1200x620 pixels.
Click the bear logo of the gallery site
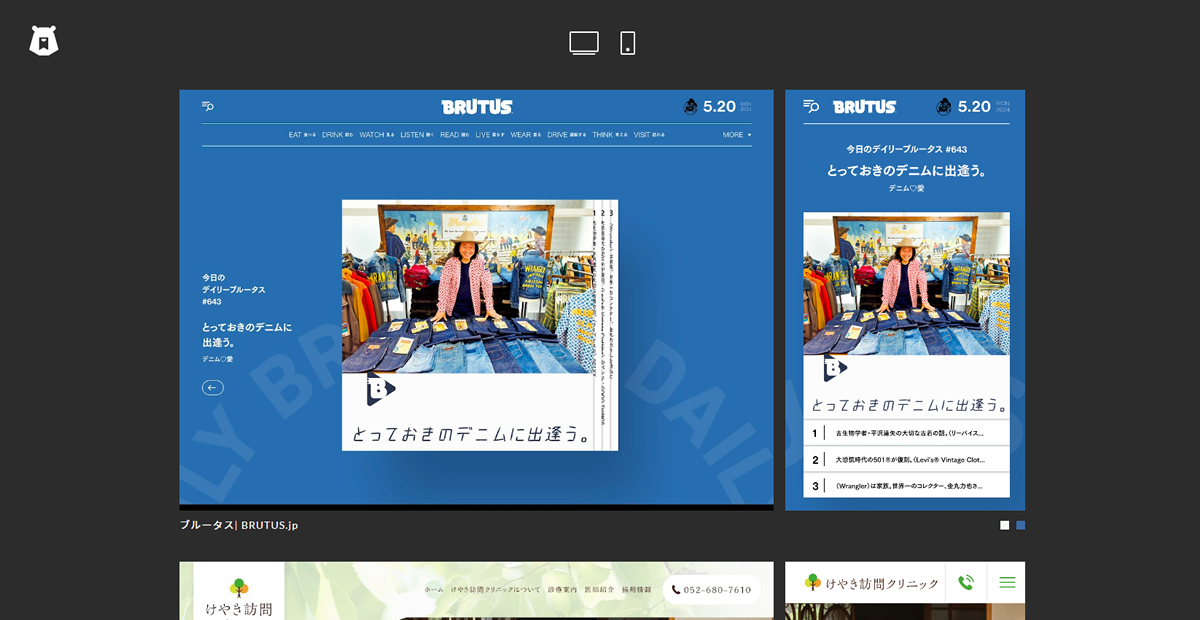click(x=44, y=41)
